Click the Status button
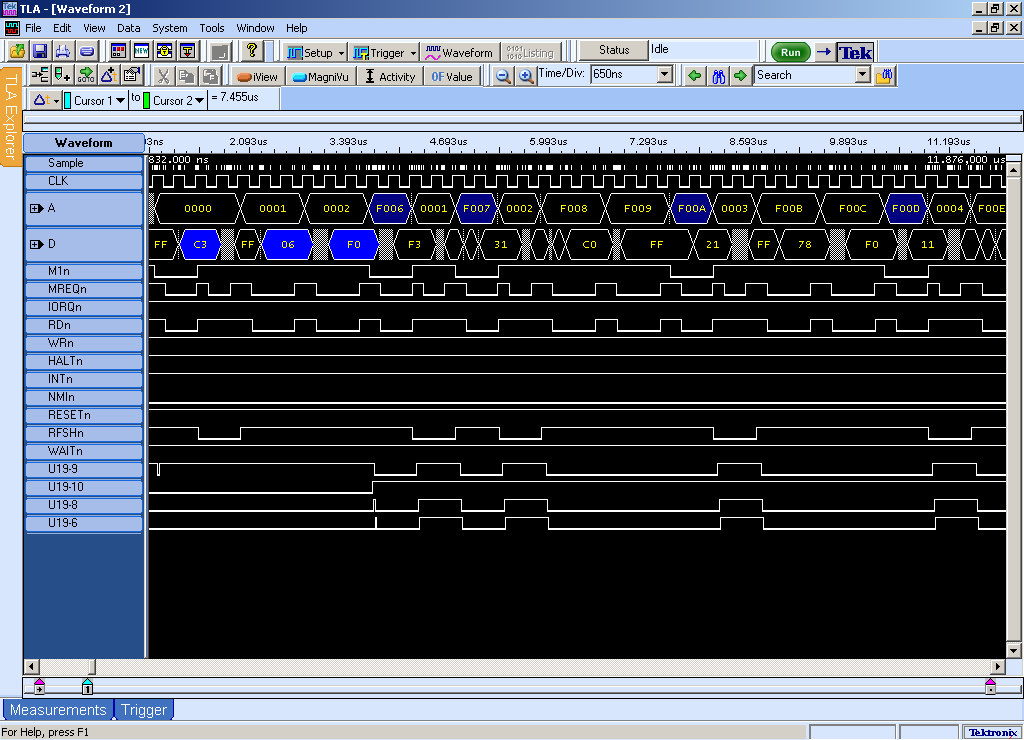 614,50
